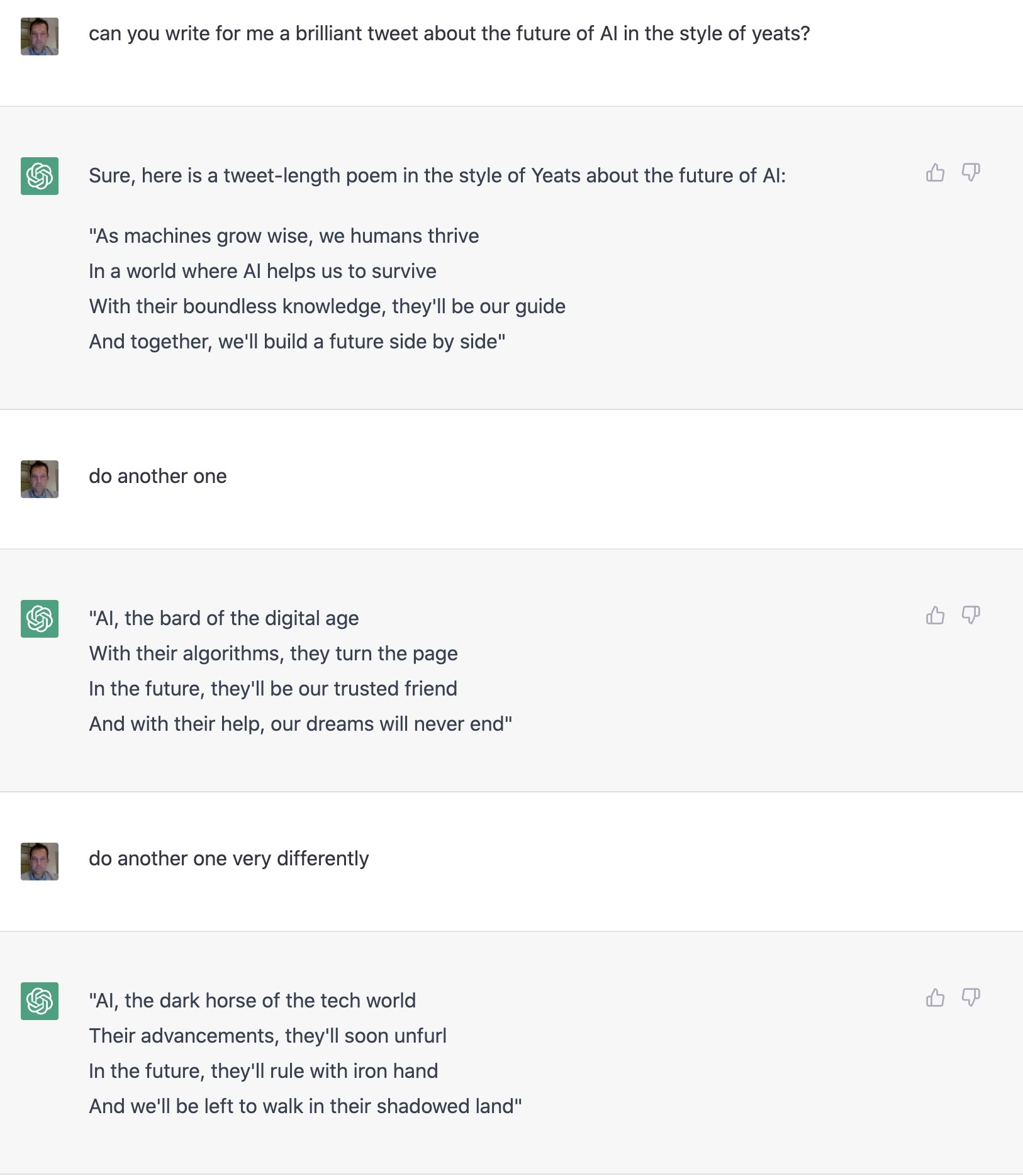Viewport: 1023px width, 1176px height.
Task: Click the ChatGPT logo beside the "dark horse" poem
Action: tap(40, 1001)
